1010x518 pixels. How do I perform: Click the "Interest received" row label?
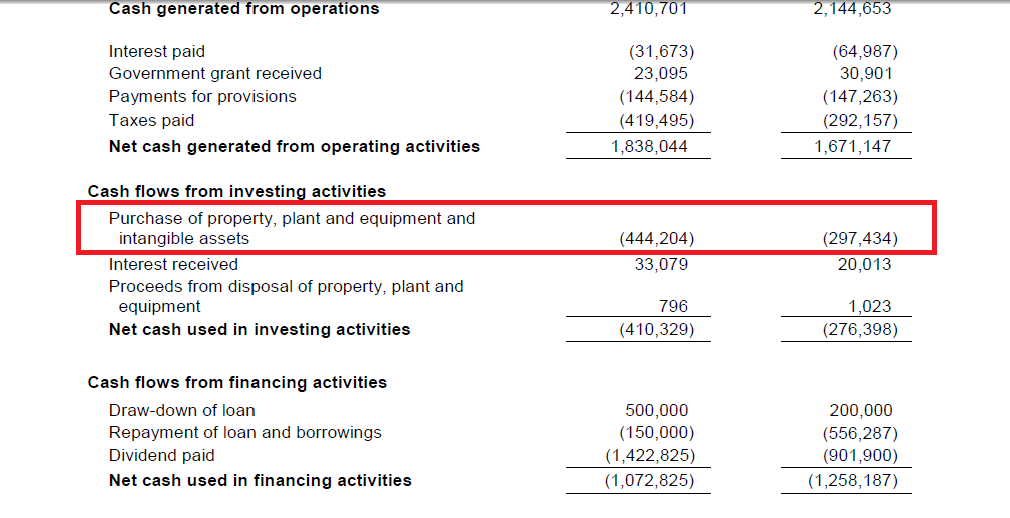click(173, 264)
